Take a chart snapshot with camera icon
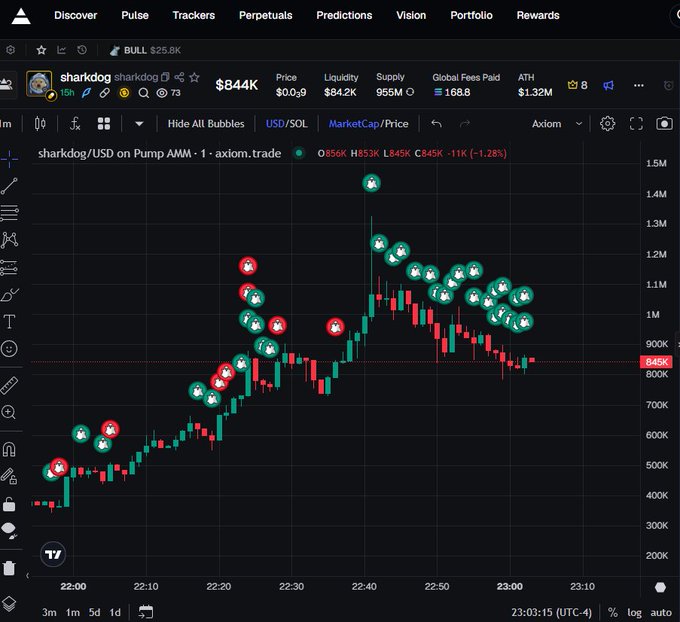Screen dimensions: 680x622 click(x=664, y=124)
